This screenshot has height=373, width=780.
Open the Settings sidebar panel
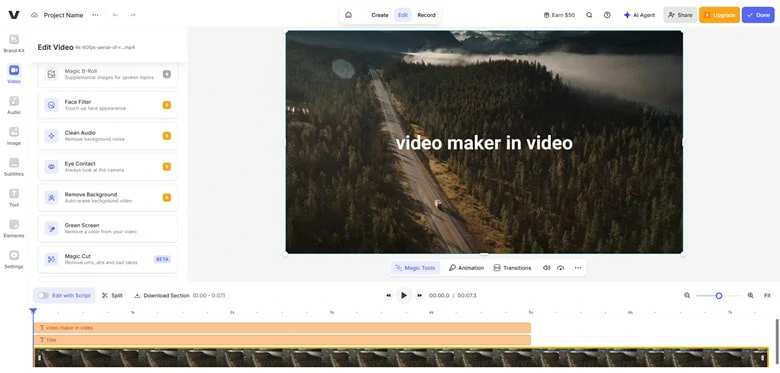[14, 259]
